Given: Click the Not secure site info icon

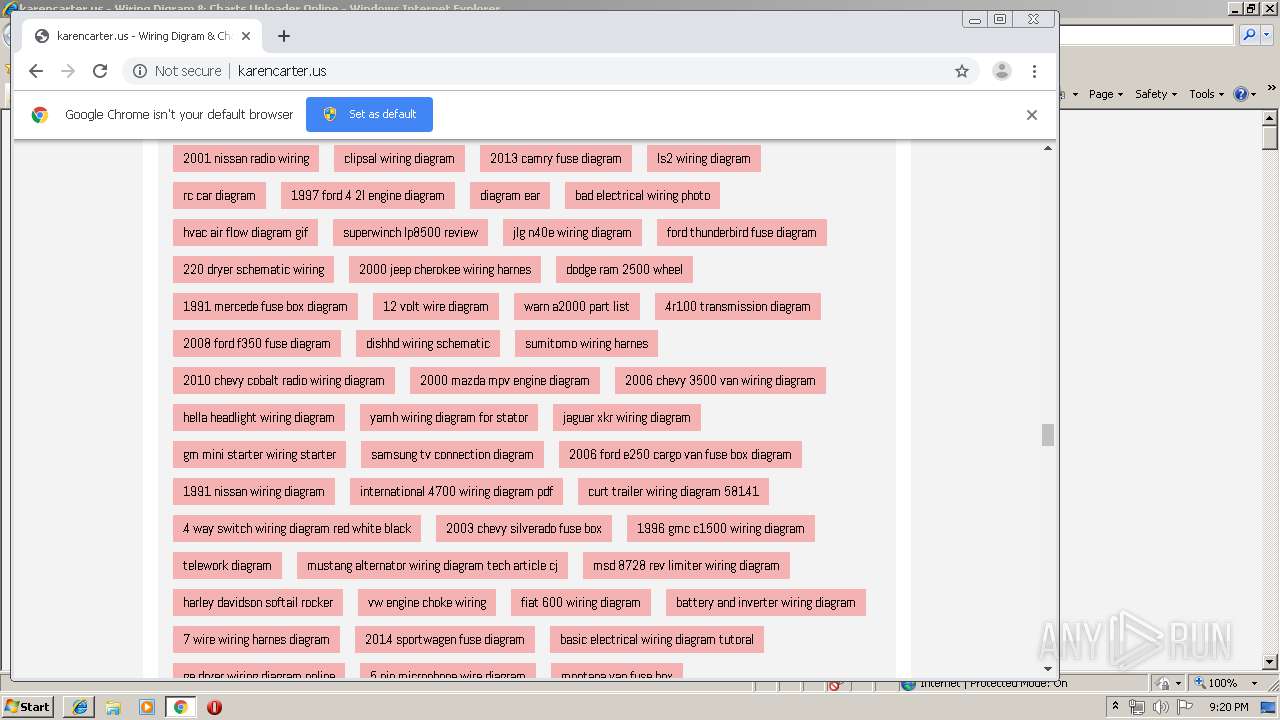Looking at the screenshot, I should point(140,71).
